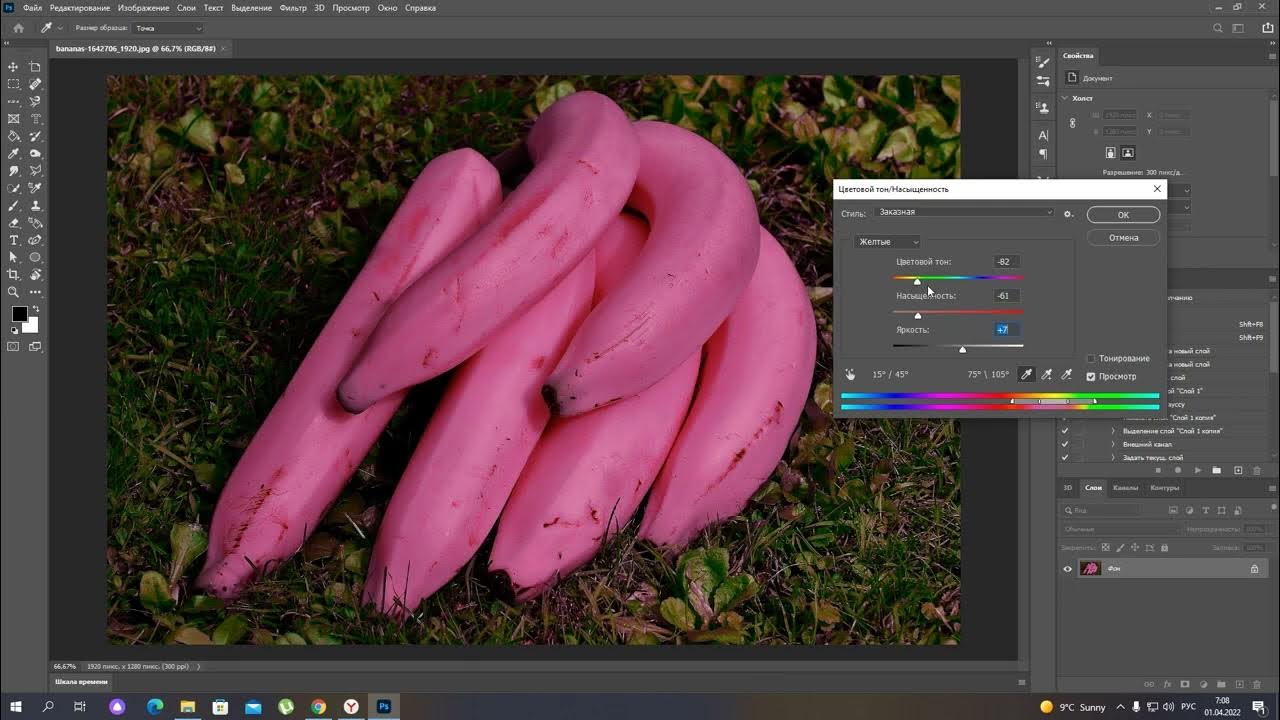Open the Eyedropper tool preset picker arrow

59,28
